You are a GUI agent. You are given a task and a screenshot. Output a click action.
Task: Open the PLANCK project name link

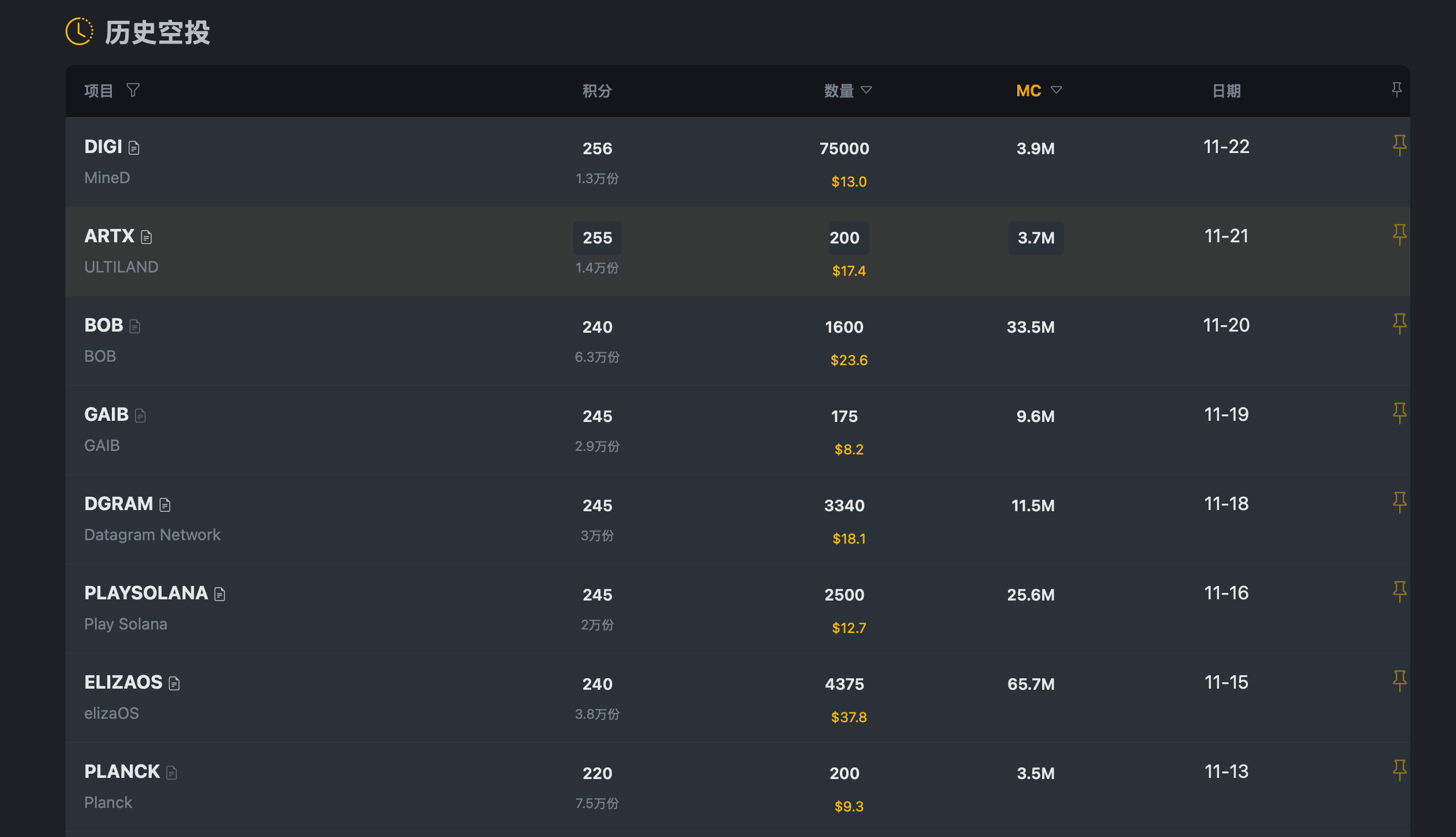[x=122, y=772]
